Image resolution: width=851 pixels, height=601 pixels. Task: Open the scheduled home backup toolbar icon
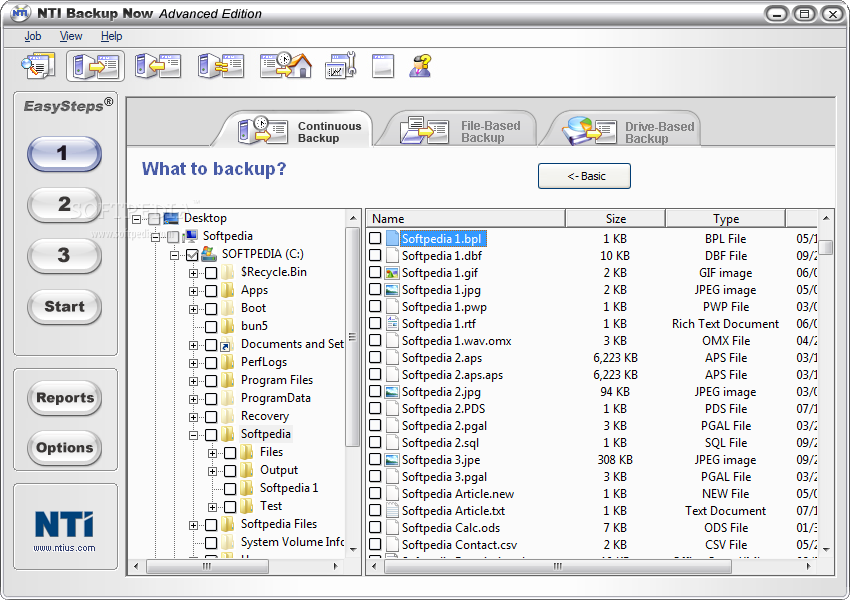(286, 66)
